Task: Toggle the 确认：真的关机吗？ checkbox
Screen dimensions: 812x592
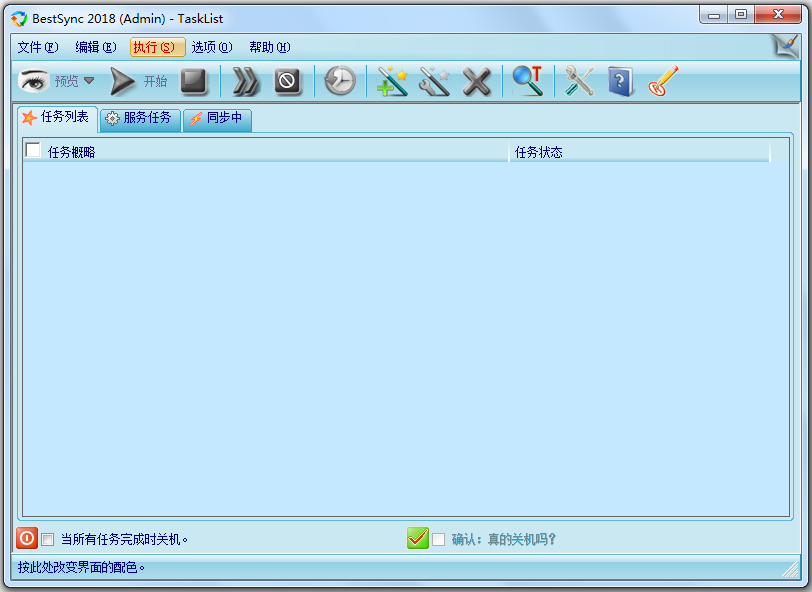Action: click(x=439, y=540)
